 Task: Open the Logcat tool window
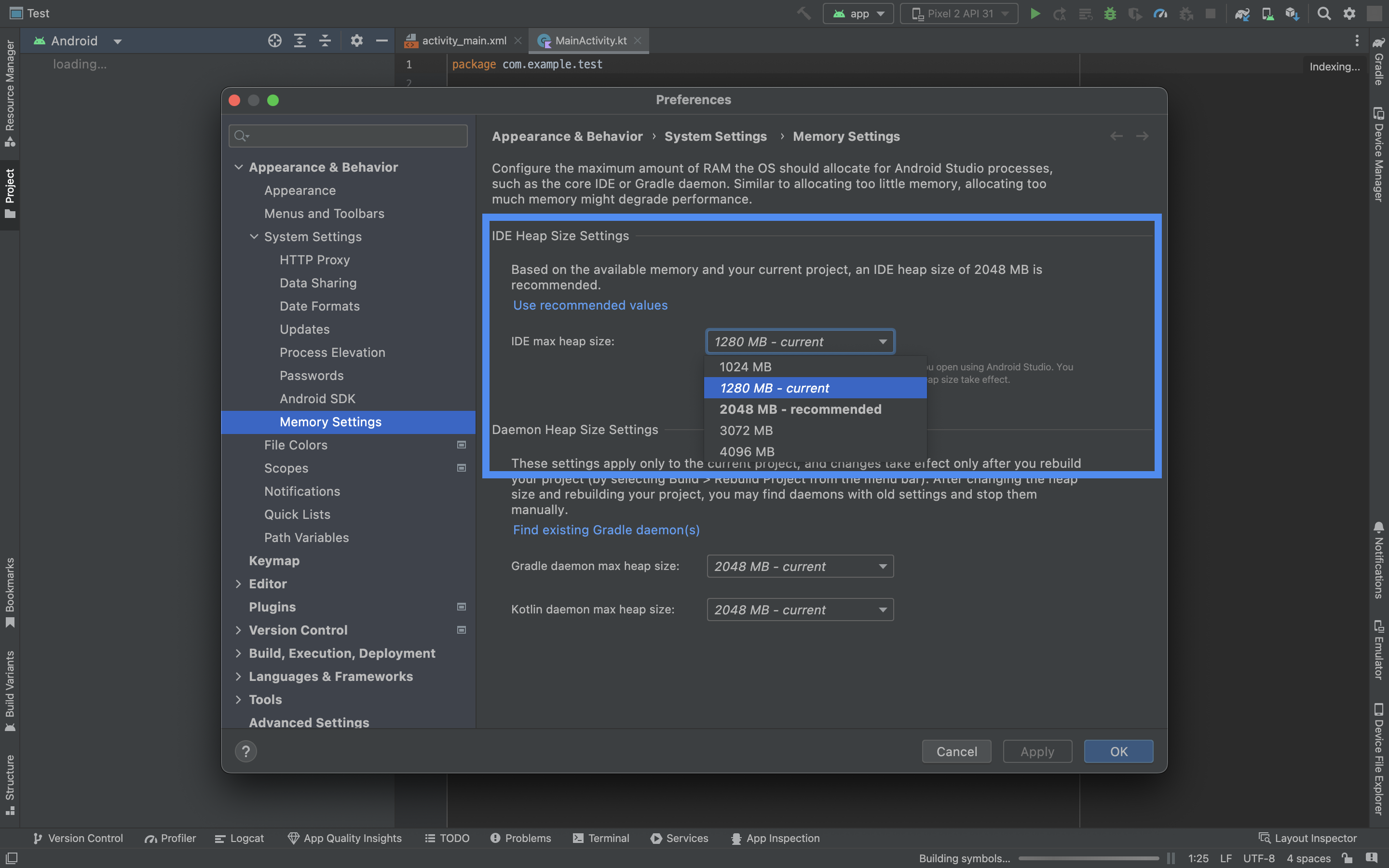(239, 838)
